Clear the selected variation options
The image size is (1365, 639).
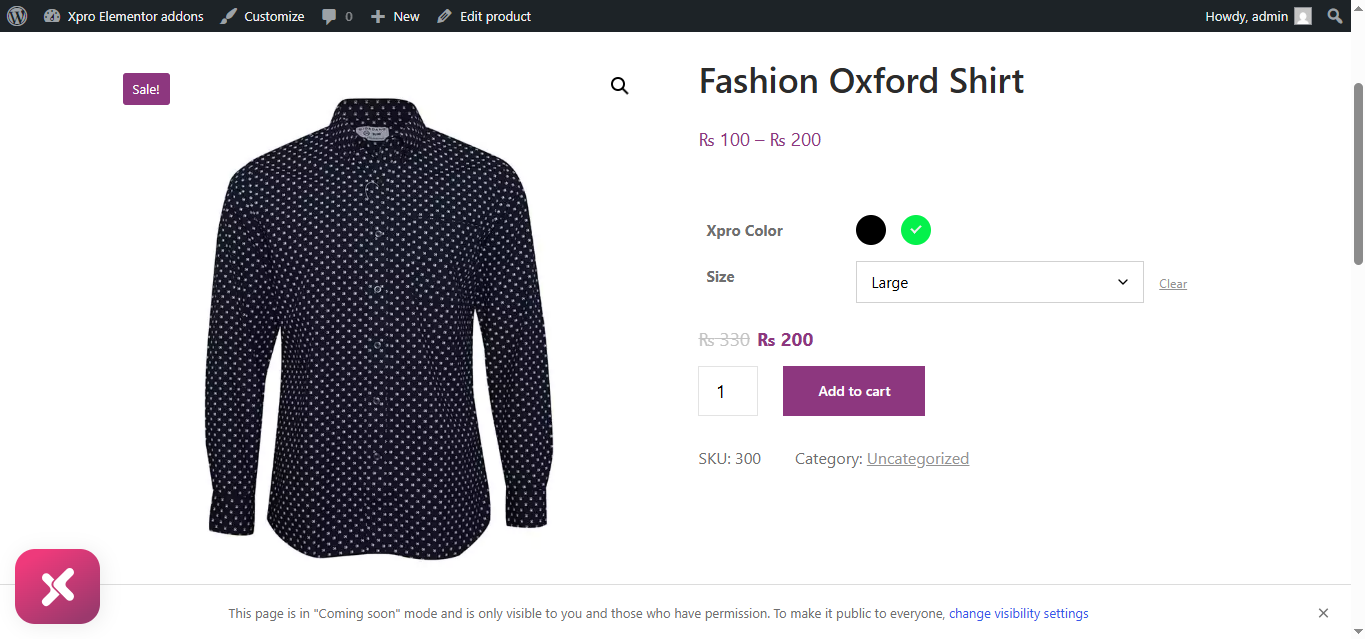tap(1173, 284)
